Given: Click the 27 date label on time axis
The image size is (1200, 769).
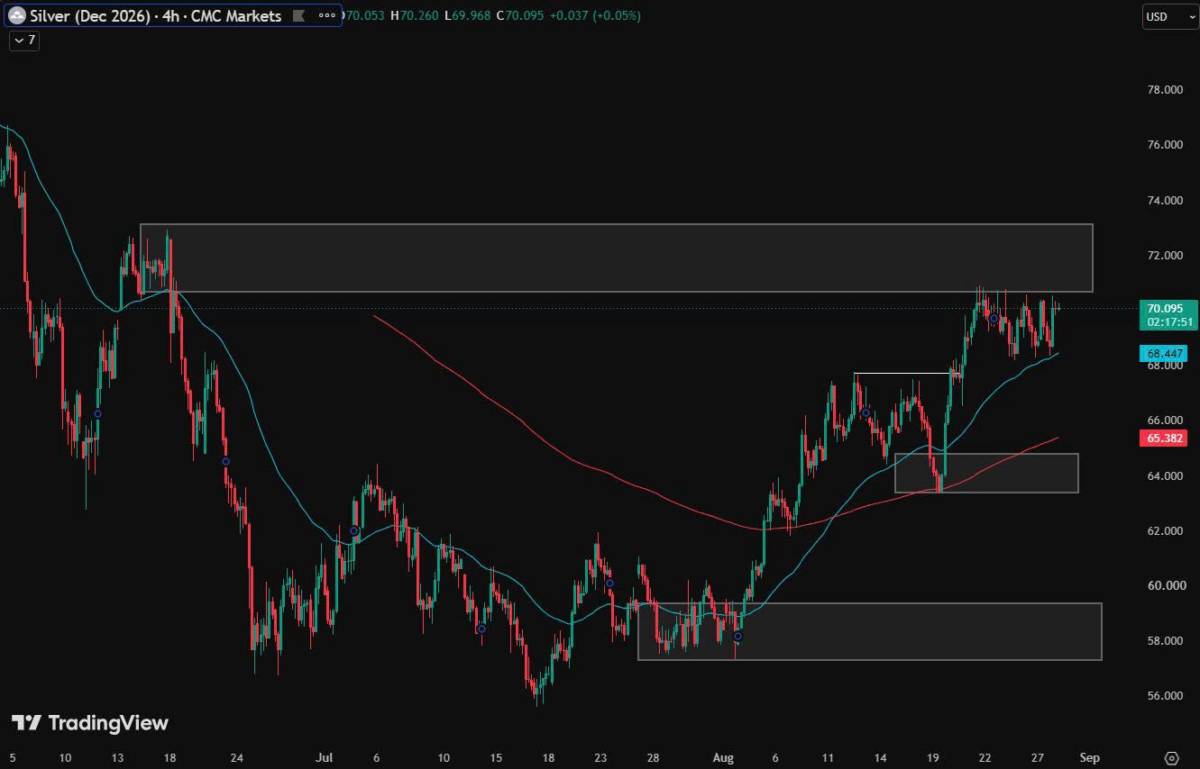Looking at the screenshot, I should tap(1038, 758).
